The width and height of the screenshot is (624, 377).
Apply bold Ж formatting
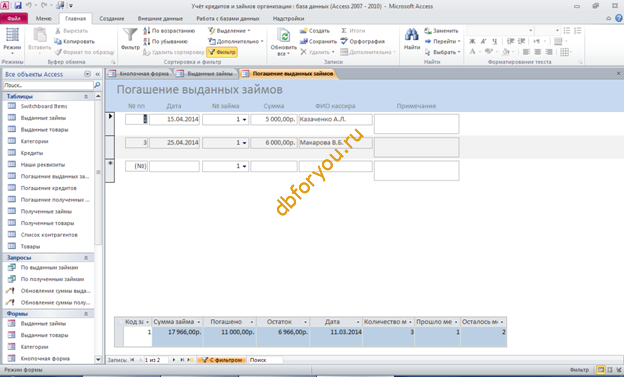click(472, 41)
